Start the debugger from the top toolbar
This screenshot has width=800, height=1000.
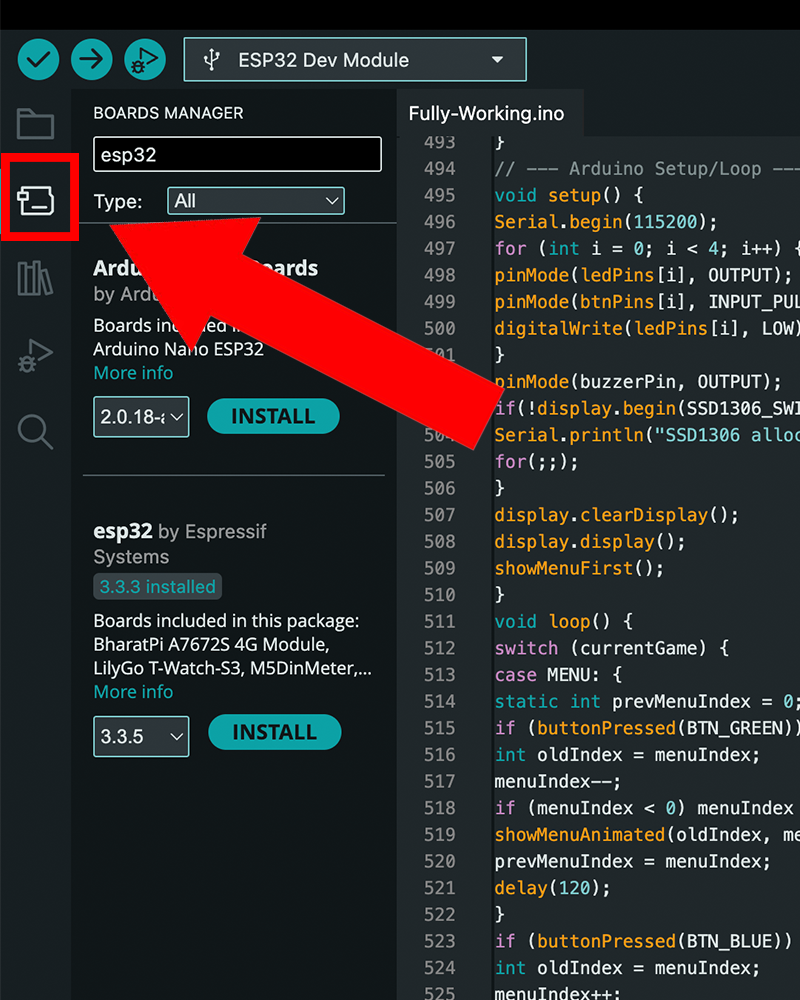[x=145, y=60]
